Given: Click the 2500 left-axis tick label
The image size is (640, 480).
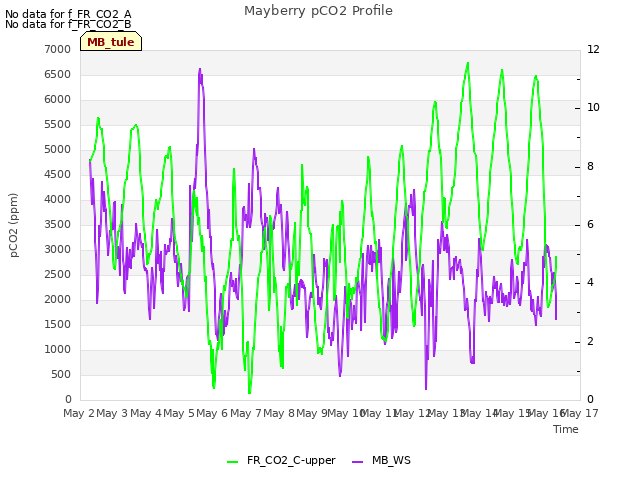Looking at the screenshot, I should [58, 274].
